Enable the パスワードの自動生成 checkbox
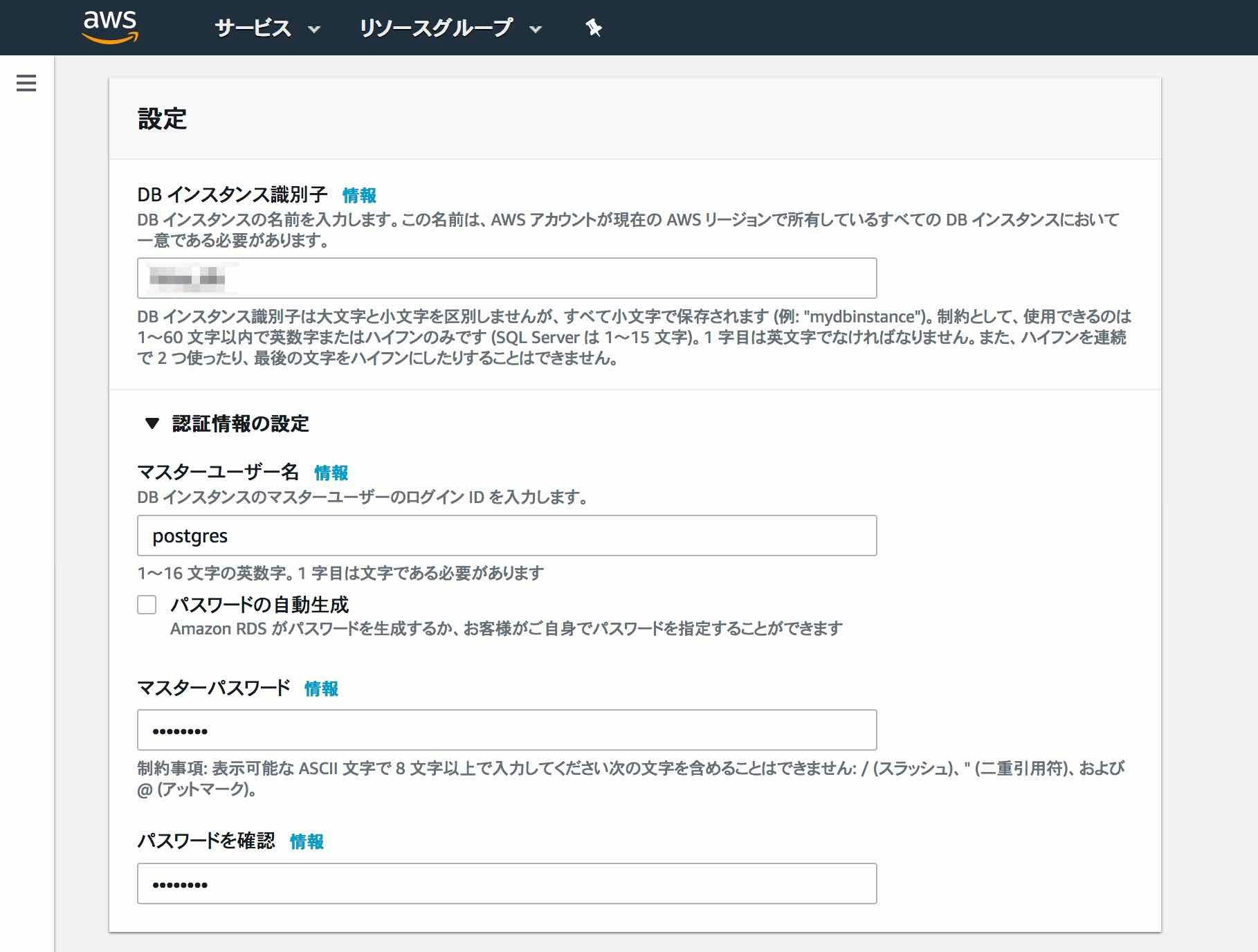 pyautogui.click(x=147, y=605)
